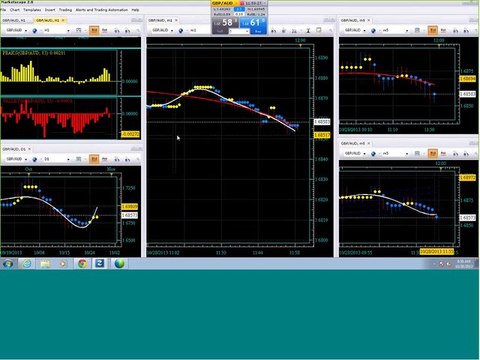Screen dimensions: 480x360
Task: Close the GBP/AUD, m1 tab
Action: pyautogui.click(x=176, y=20)
